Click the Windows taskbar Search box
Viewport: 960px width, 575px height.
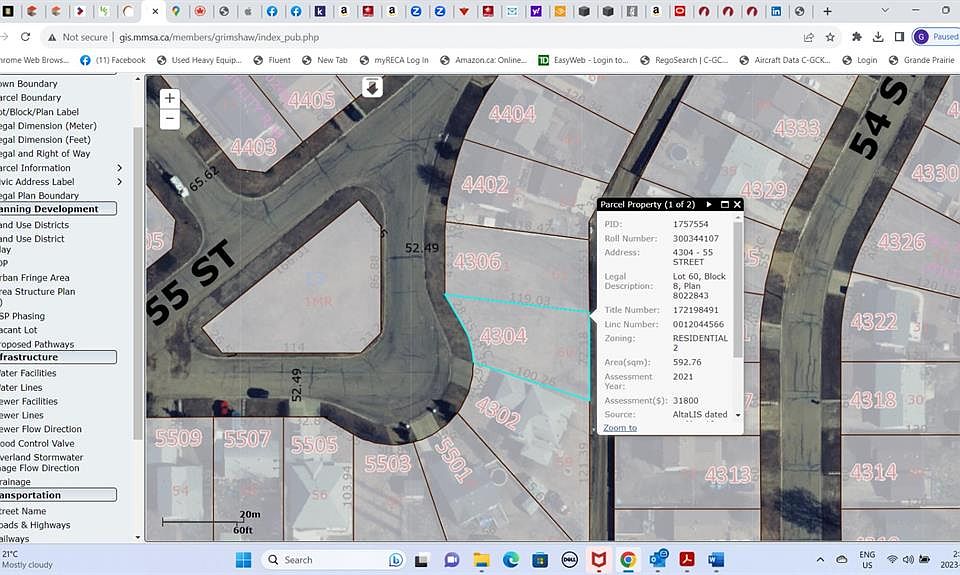334,560
